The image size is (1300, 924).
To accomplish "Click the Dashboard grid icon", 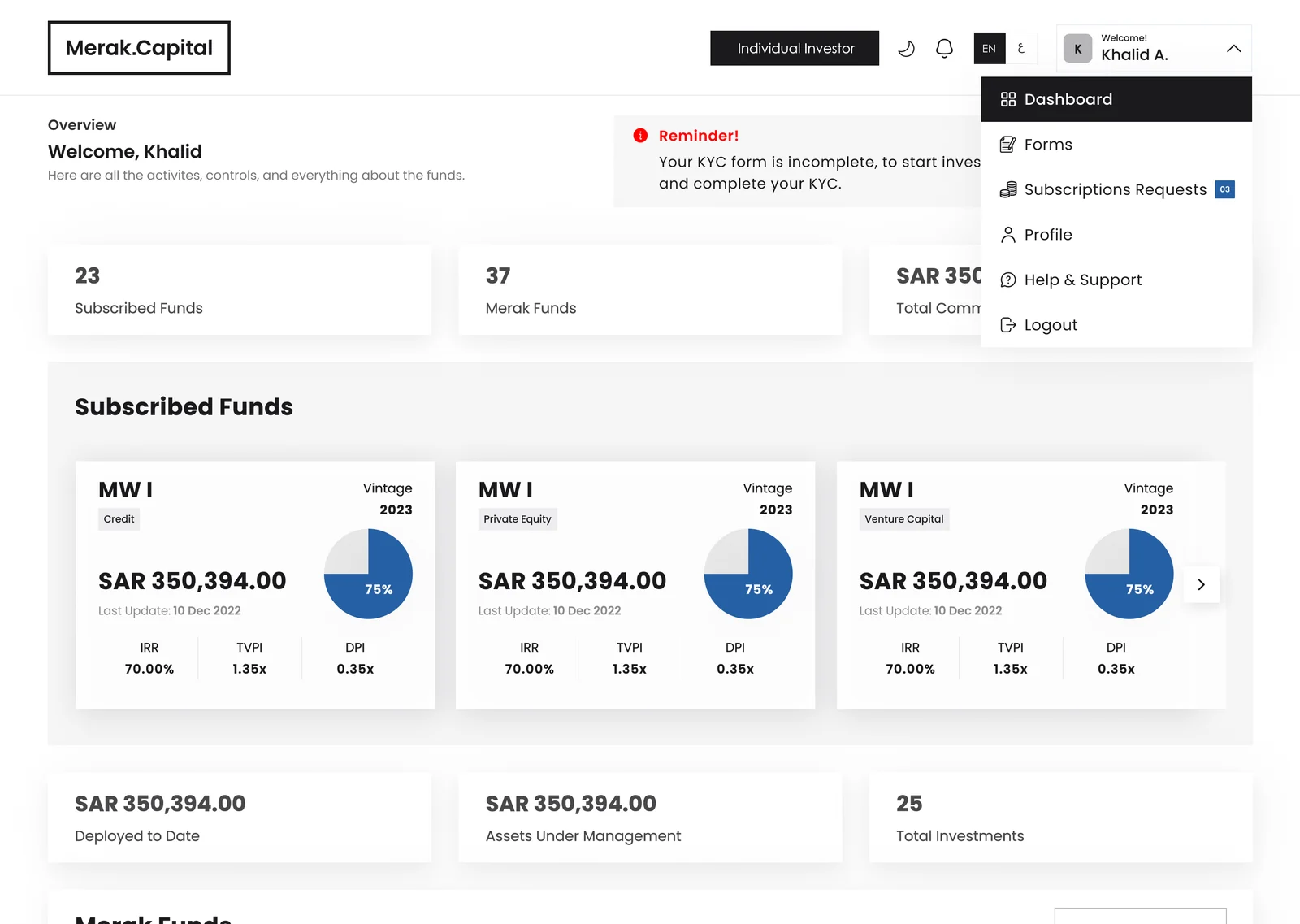I will click(1008, 99).
